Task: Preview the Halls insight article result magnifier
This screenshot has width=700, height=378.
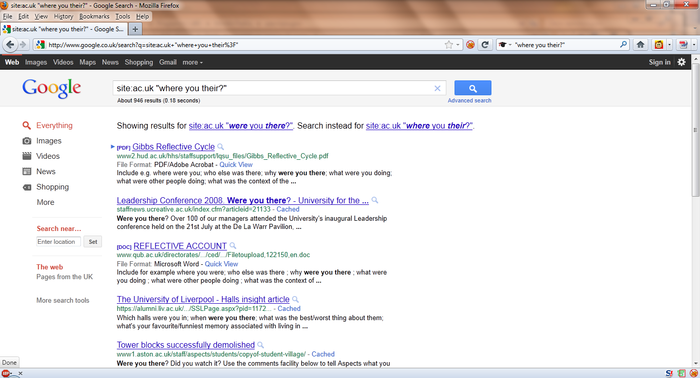Action: [295, 299]
